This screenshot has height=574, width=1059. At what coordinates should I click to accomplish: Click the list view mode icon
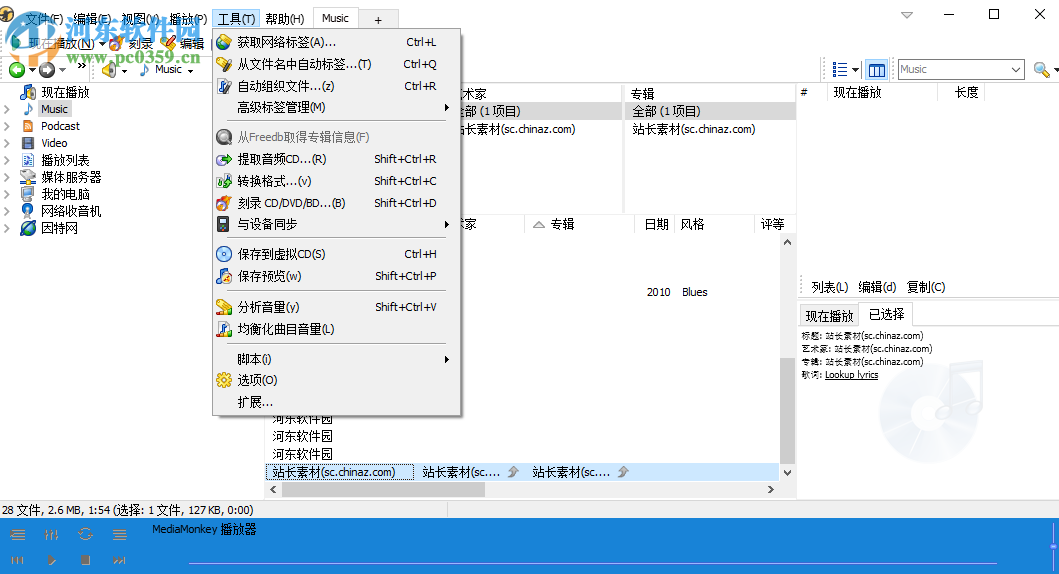click(840, 70)
